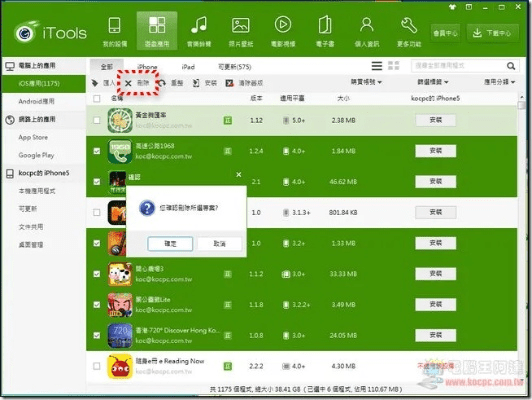Open the Movies and video play icon
This screenshot has height=400, width=532.
point(283,25)
